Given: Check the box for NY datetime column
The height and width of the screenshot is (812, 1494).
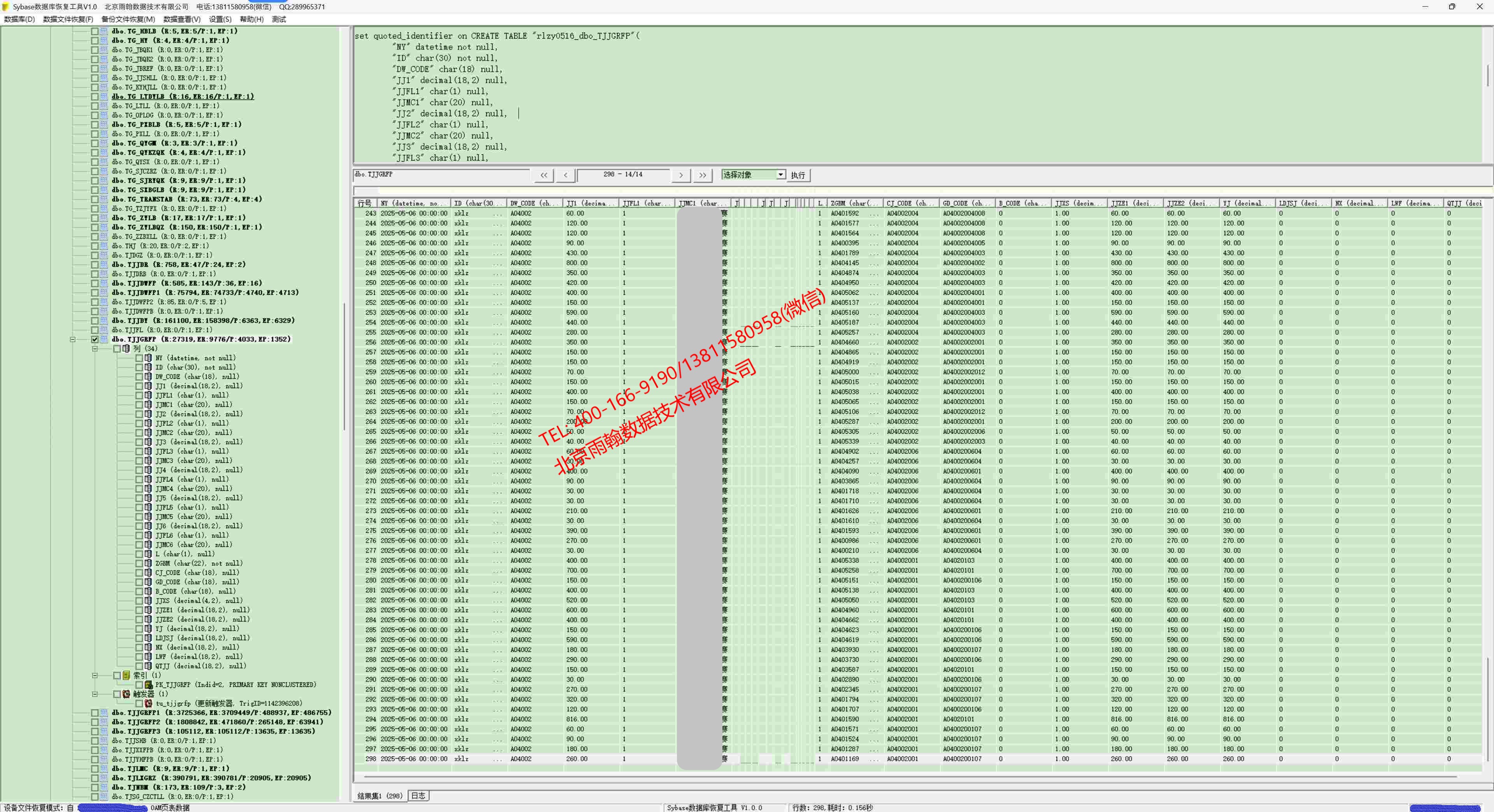Looking at the screenshot, I should (139, 358).
